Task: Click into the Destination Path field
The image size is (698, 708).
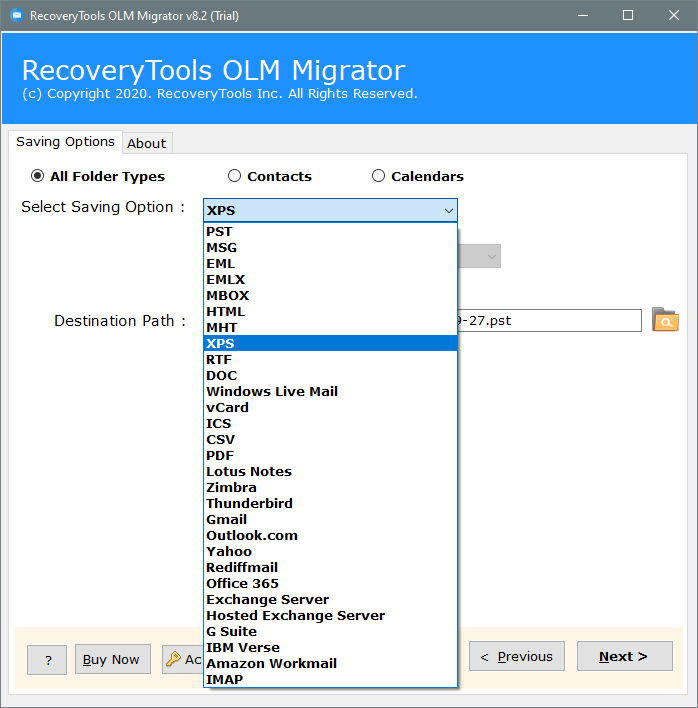Action: click(549, 321)
